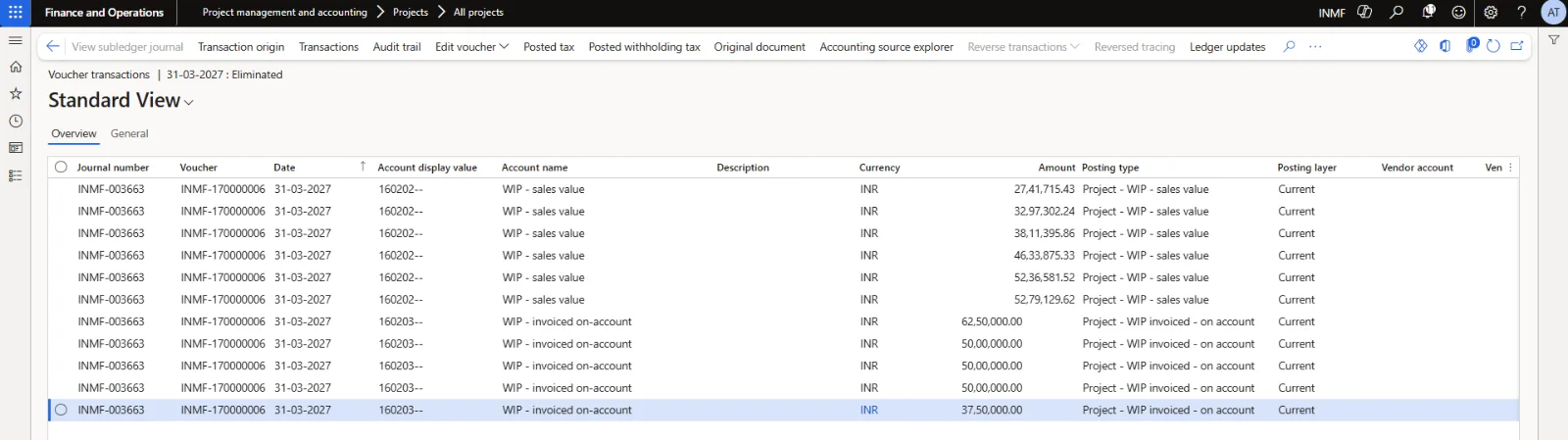1568x440 pixels.
Task: Open the app launcher waffle icon
Action: (15, 13)
